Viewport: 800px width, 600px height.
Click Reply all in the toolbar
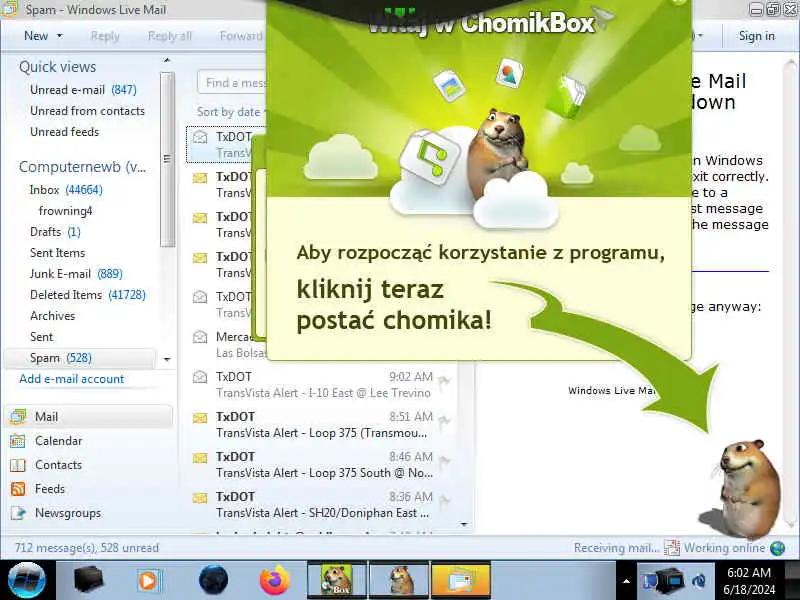tap(170, 36)
